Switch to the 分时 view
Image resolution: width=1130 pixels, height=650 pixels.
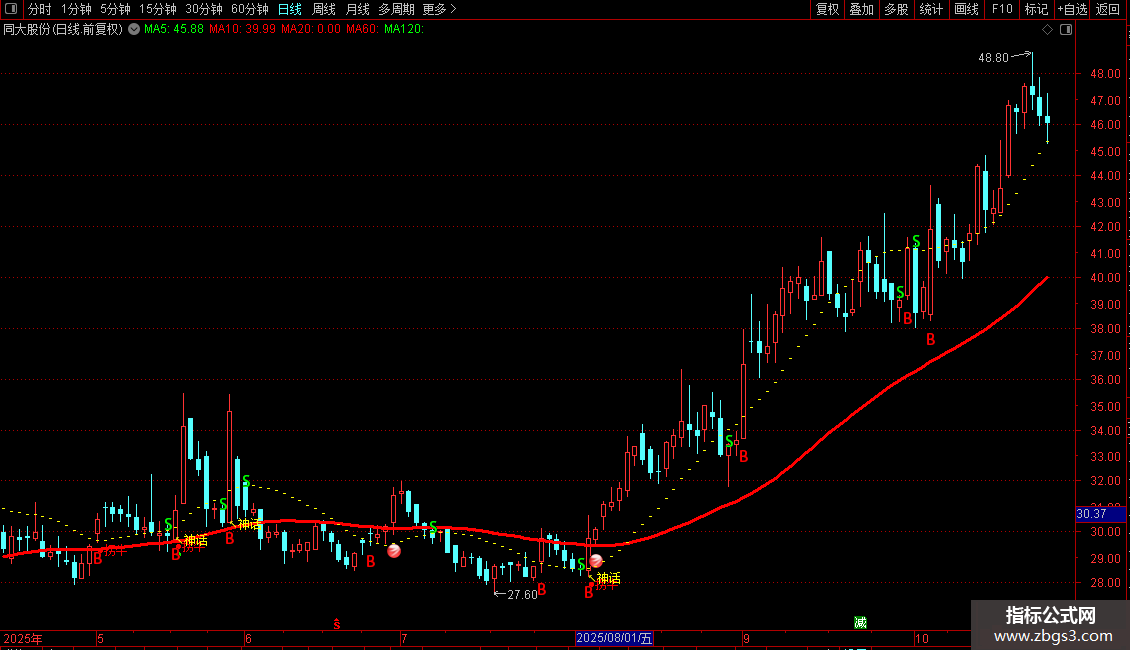click(x=40, y=9)
